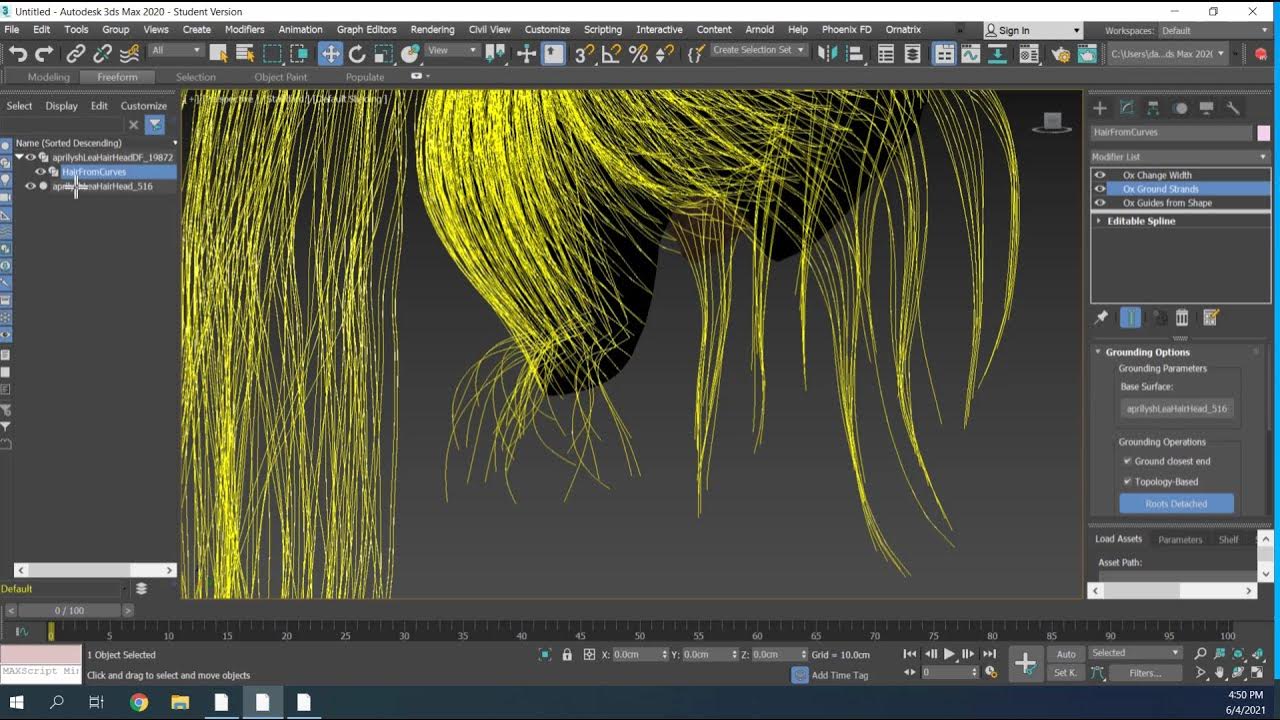Toggle Window/Crossing selection mode
The height and width of the screenshot is (720, 1280).
click(x=299, y=54)
